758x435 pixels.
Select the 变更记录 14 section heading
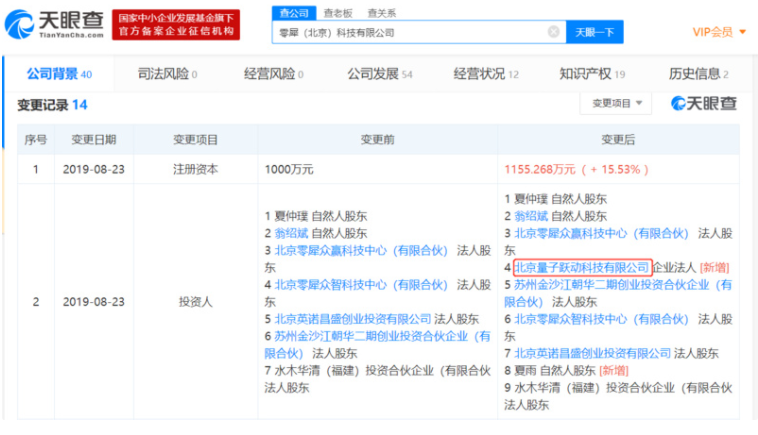pos(52,105)
